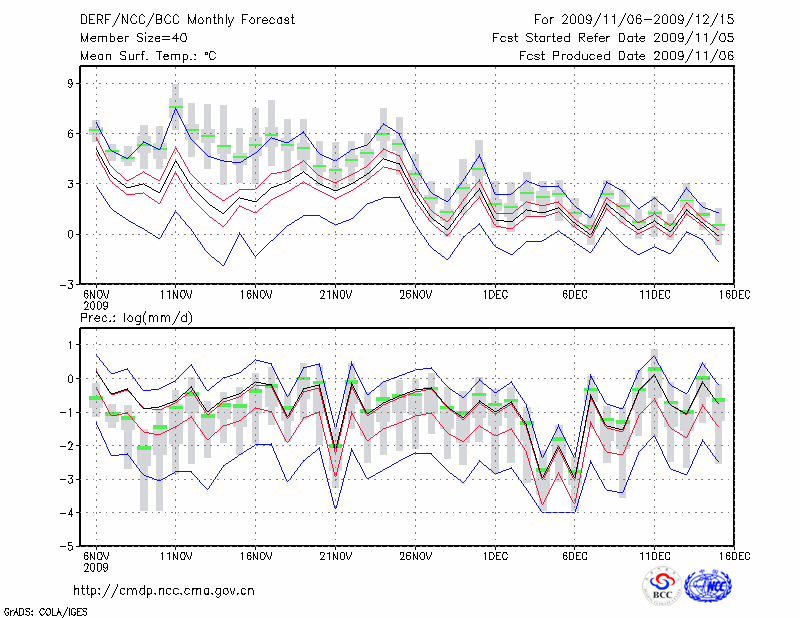Click the Fcst Started Refer Date line
This screenshot has width=800, height=618.
614,38
